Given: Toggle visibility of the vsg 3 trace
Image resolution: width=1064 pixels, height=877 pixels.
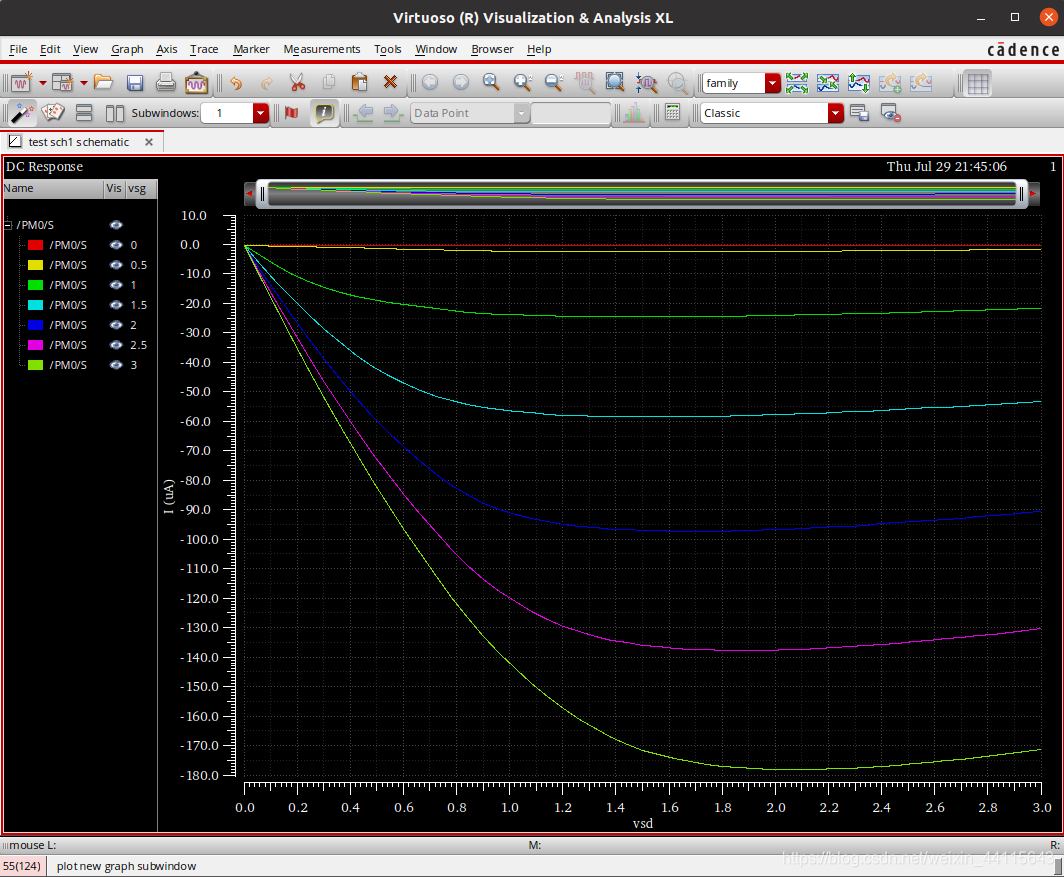Looking at the screenshot, I should (x=116, y=365).
